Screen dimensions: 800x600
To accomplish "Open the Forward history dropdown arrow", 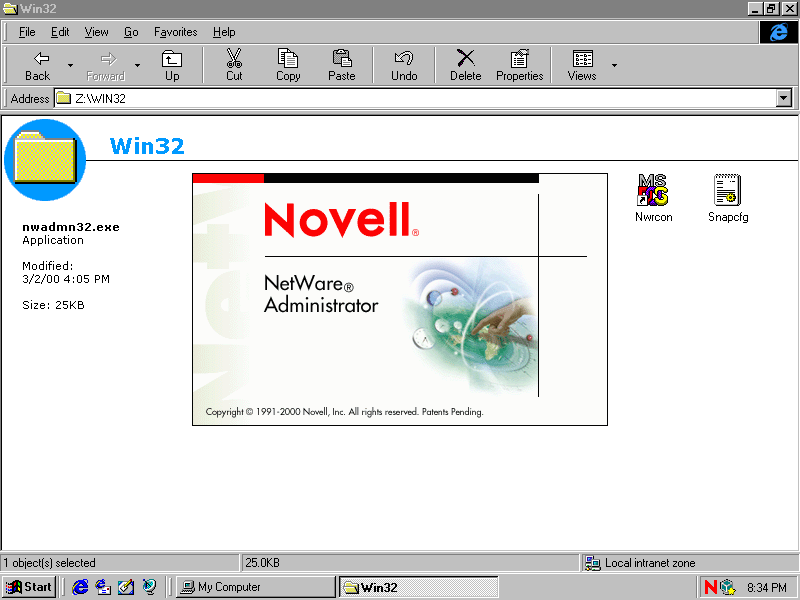I will [137, 66].
